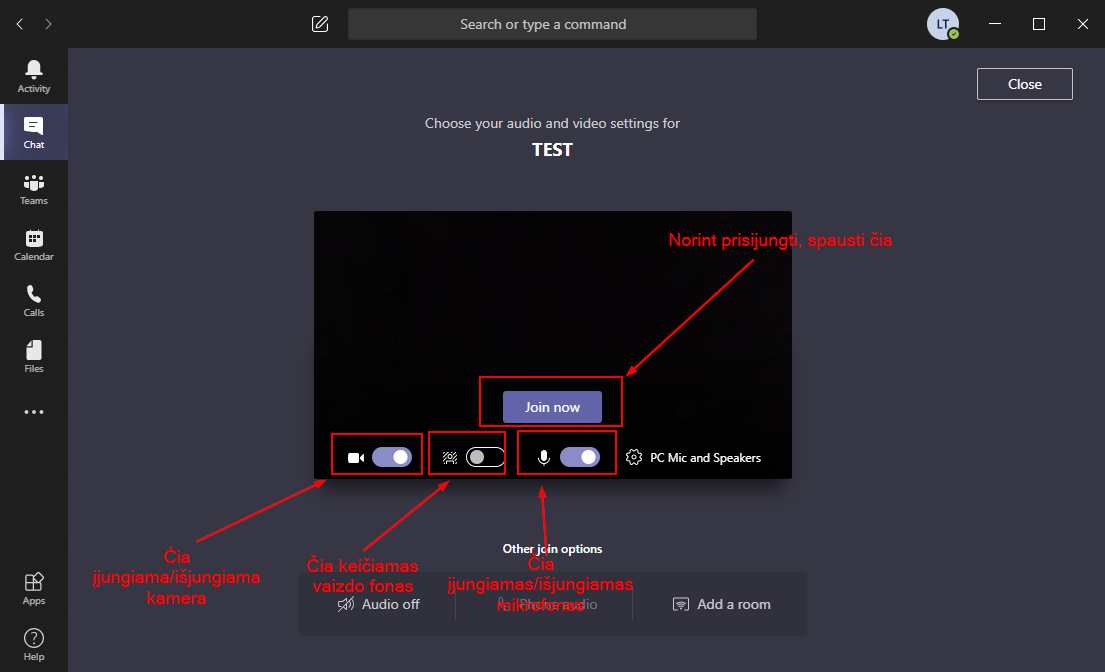Go back with the left arrow

tap(20, 24)
